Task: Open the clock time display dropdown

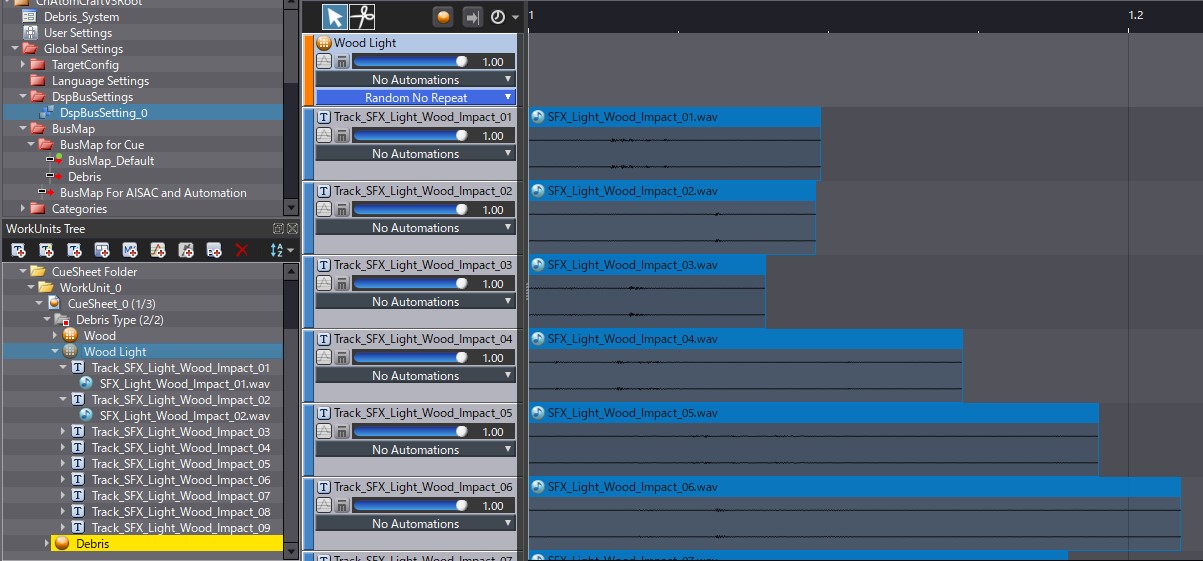Action: (505, 17)
